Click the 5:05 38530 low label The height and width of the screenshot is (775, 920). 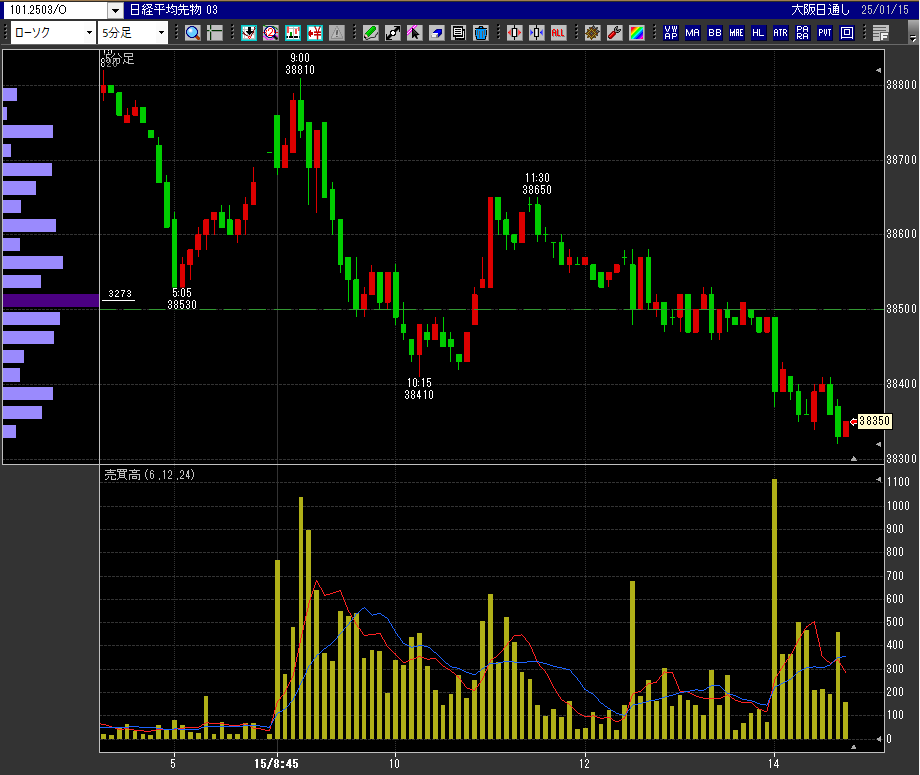182,299
